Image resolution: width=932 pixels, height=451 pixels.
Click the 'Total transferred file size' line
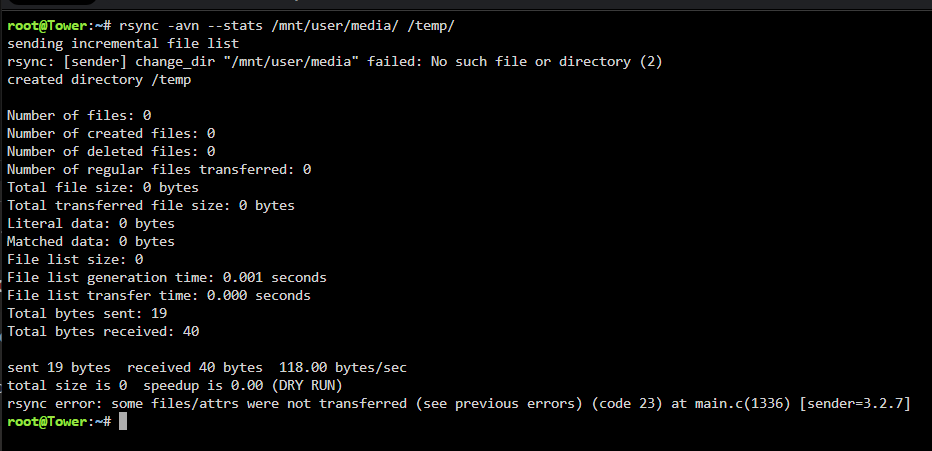pos(151,206)
